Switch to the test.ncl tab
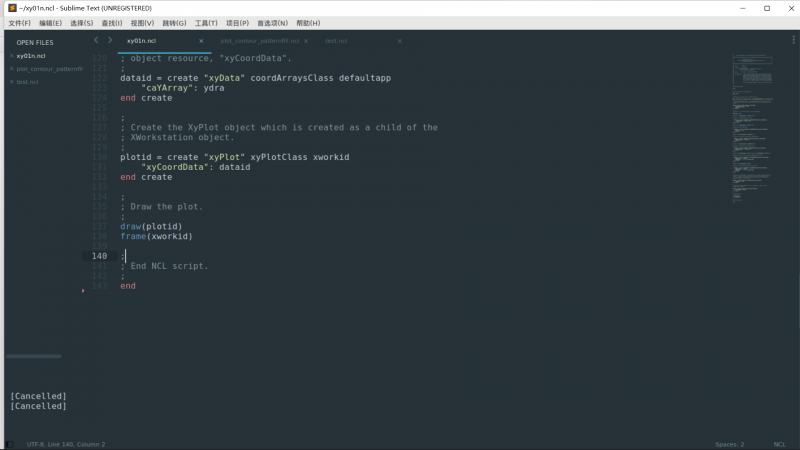 click(336, 41)
